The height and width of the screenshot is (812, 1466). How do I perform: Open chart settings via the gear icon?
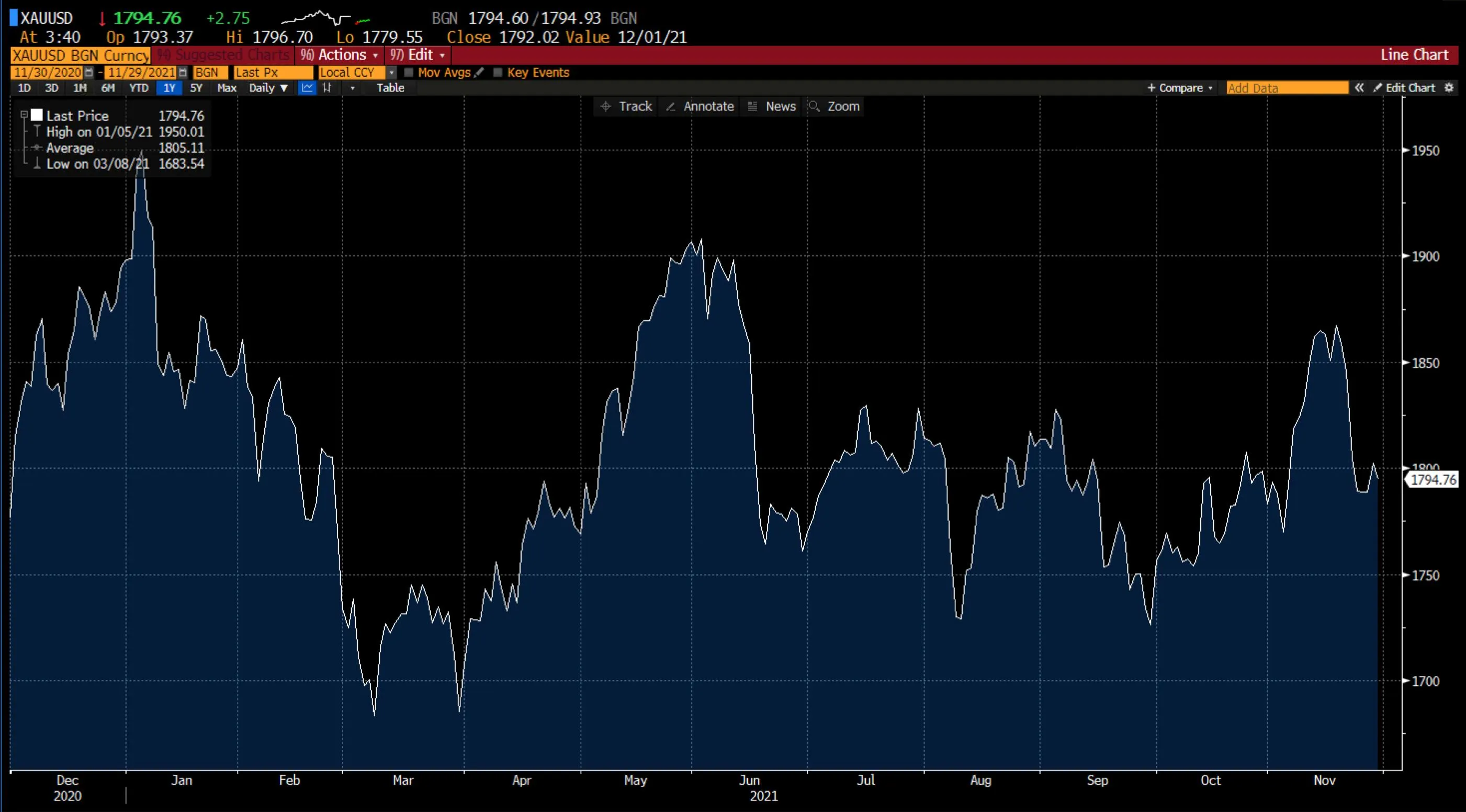click(1449, 88)
